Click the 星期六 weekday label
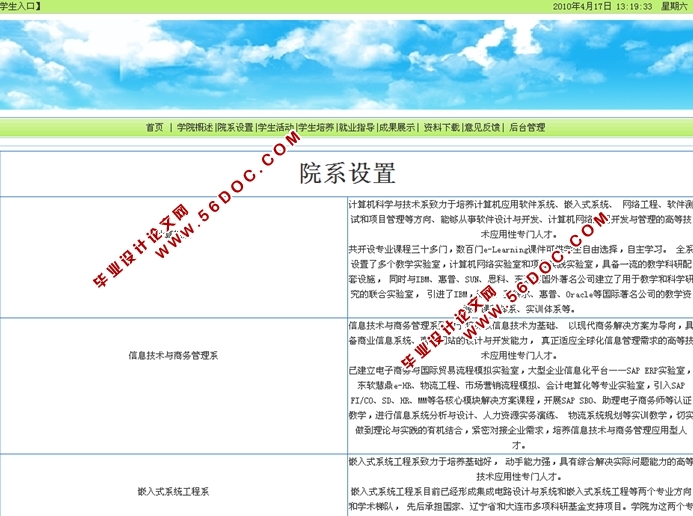This screenshot has height=516, width=693. [x=674, y=6]
